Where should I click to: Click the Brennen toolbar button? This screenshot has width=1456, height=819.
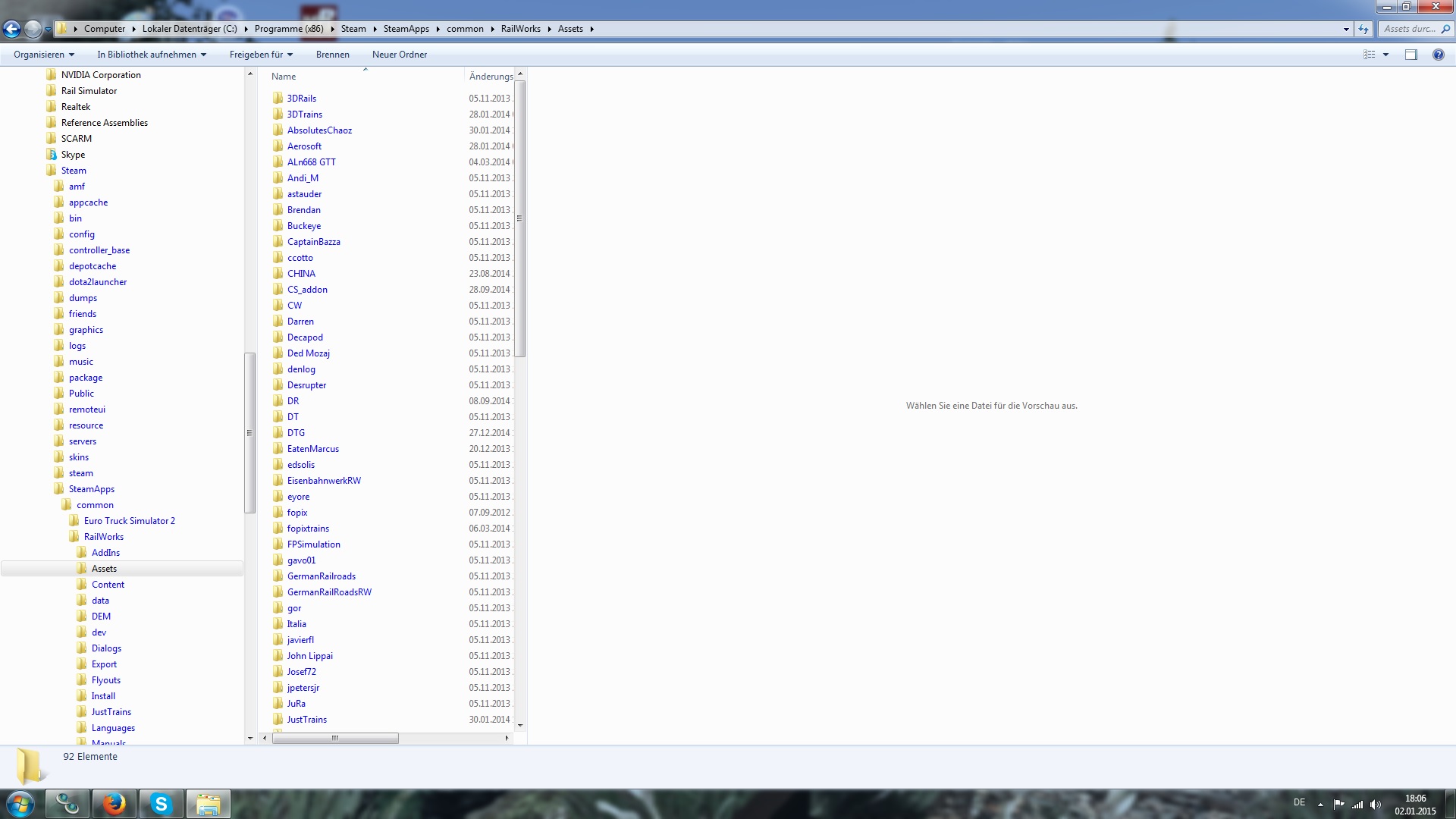pos(332,55)
